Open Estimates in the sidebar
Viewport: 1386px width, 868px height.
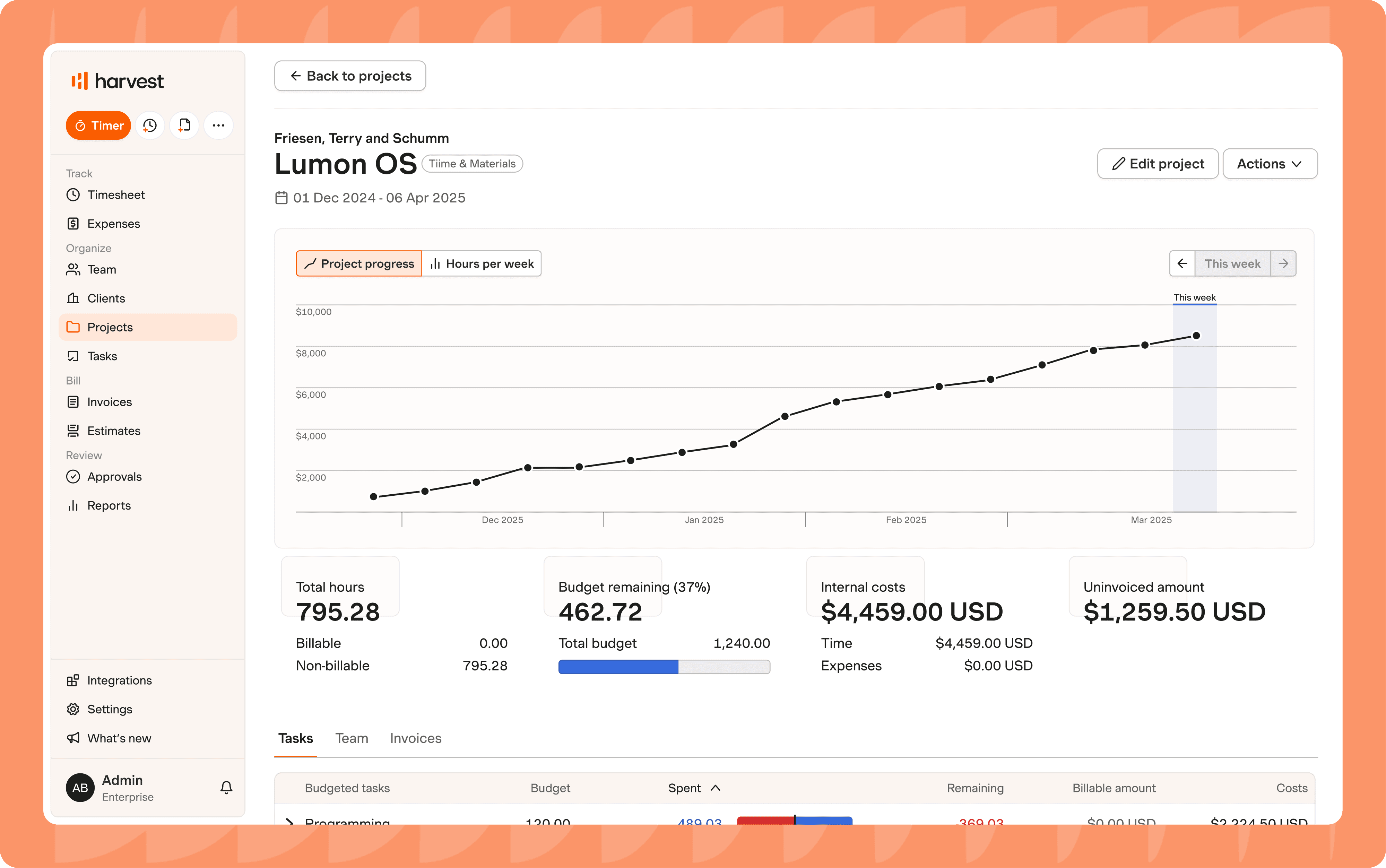click(x=148, y=431)
